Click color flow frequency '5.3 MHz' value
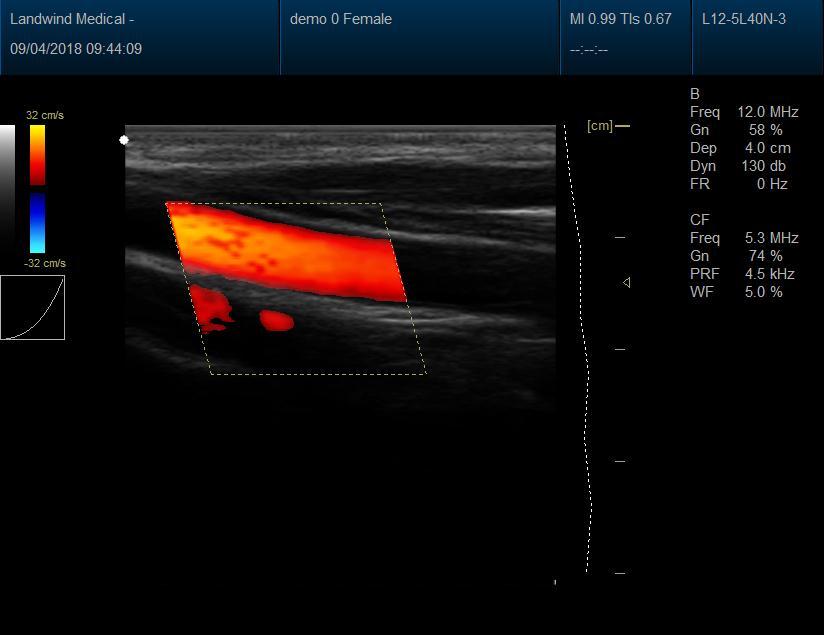The height and width of the screenshot is (635, 824). [771, 238]
